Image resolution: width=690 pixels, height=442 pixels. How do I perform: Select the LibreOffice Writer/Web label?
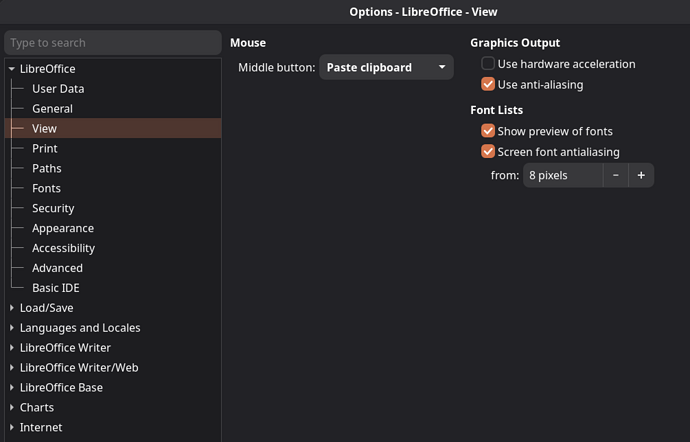coord(79,368)
